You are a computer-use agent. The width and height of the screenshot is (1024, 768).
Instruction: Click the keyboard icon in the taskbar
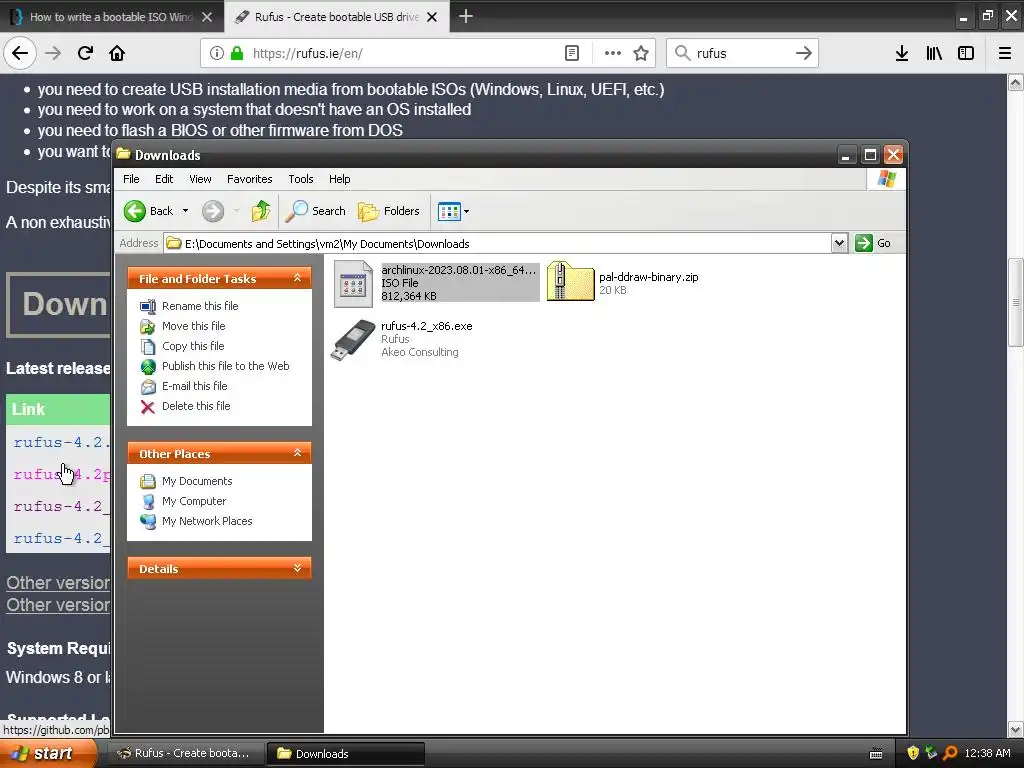coord(876,754)
